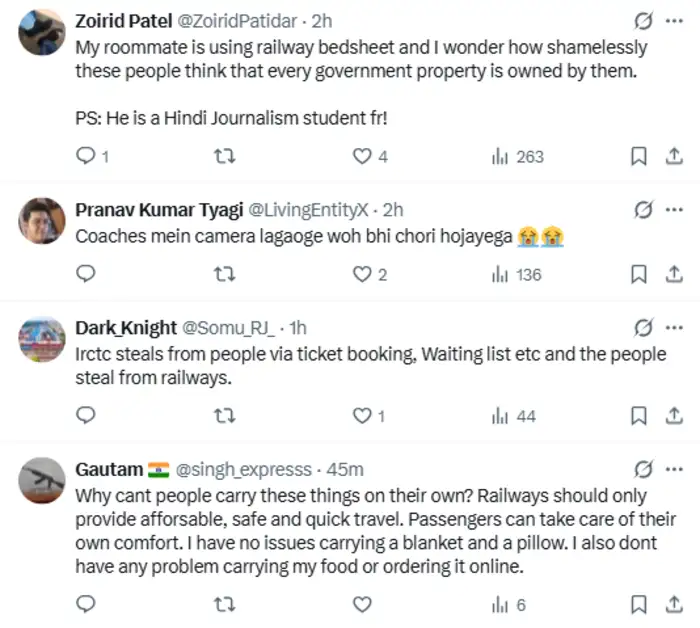
Task: Share Zoirid Patel's tweet
Action: coord(674,156)
